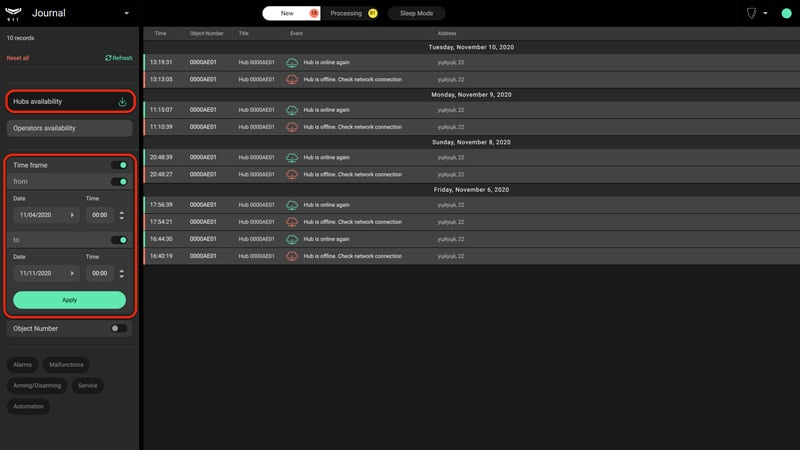Click online cloud icon in 13:19:31 row

[x=292, y=62]
